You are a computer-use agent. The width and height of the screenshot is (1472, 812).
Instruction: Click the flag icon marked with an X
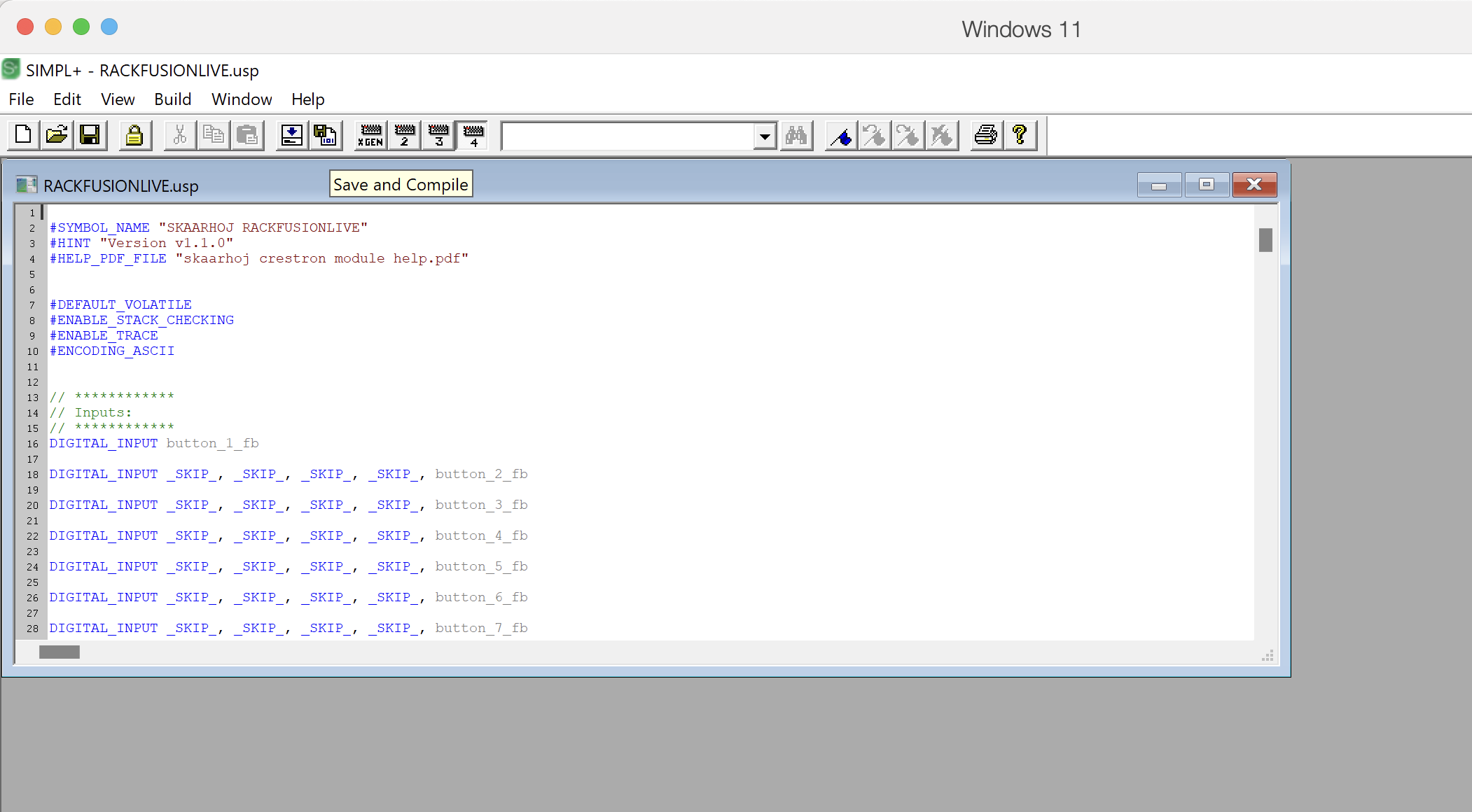[x=942, y=134]
